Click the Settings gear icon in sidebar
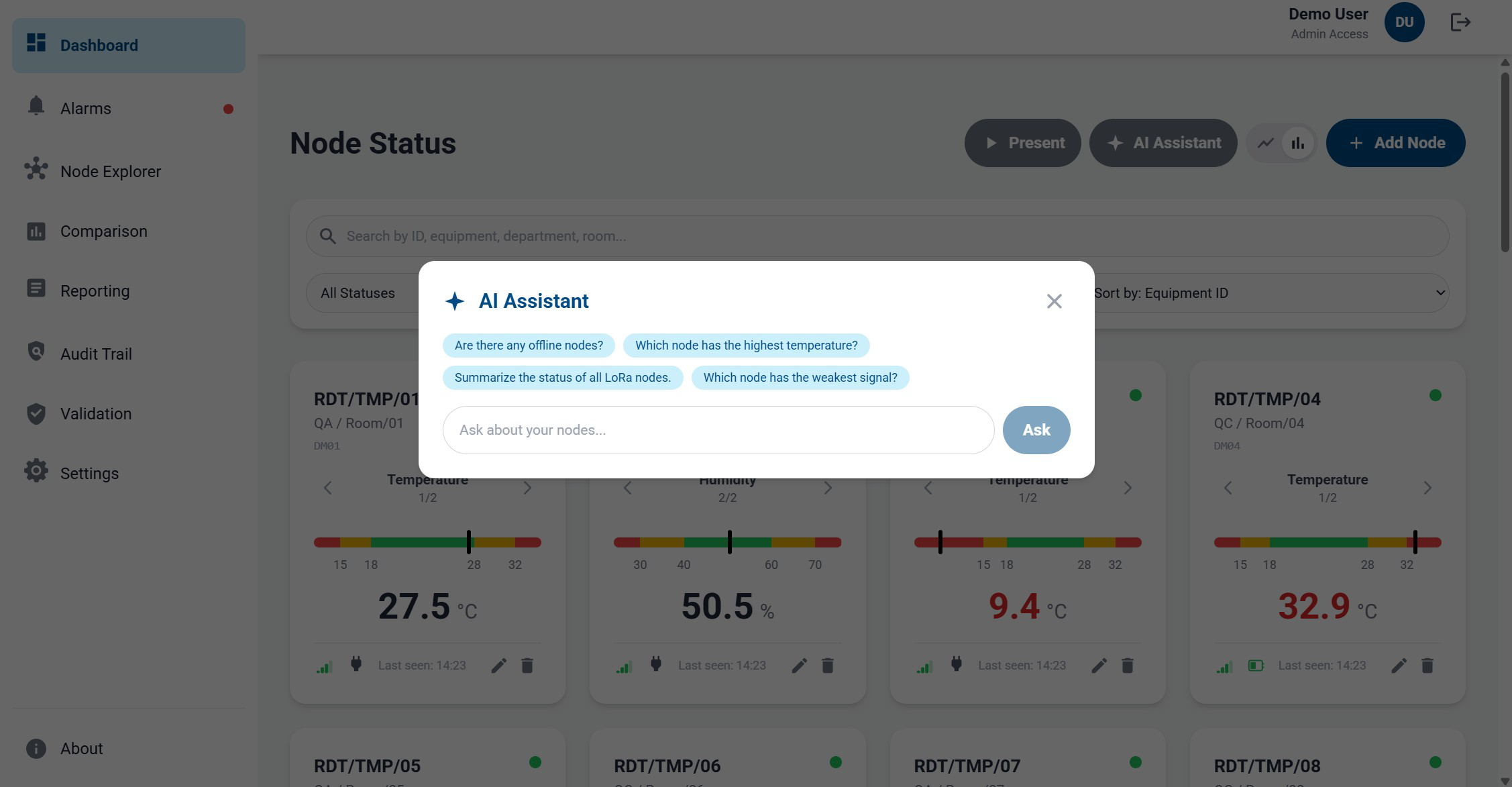Image resolution: width=1512 pixels, height=787 pixels. coord(36,471)
